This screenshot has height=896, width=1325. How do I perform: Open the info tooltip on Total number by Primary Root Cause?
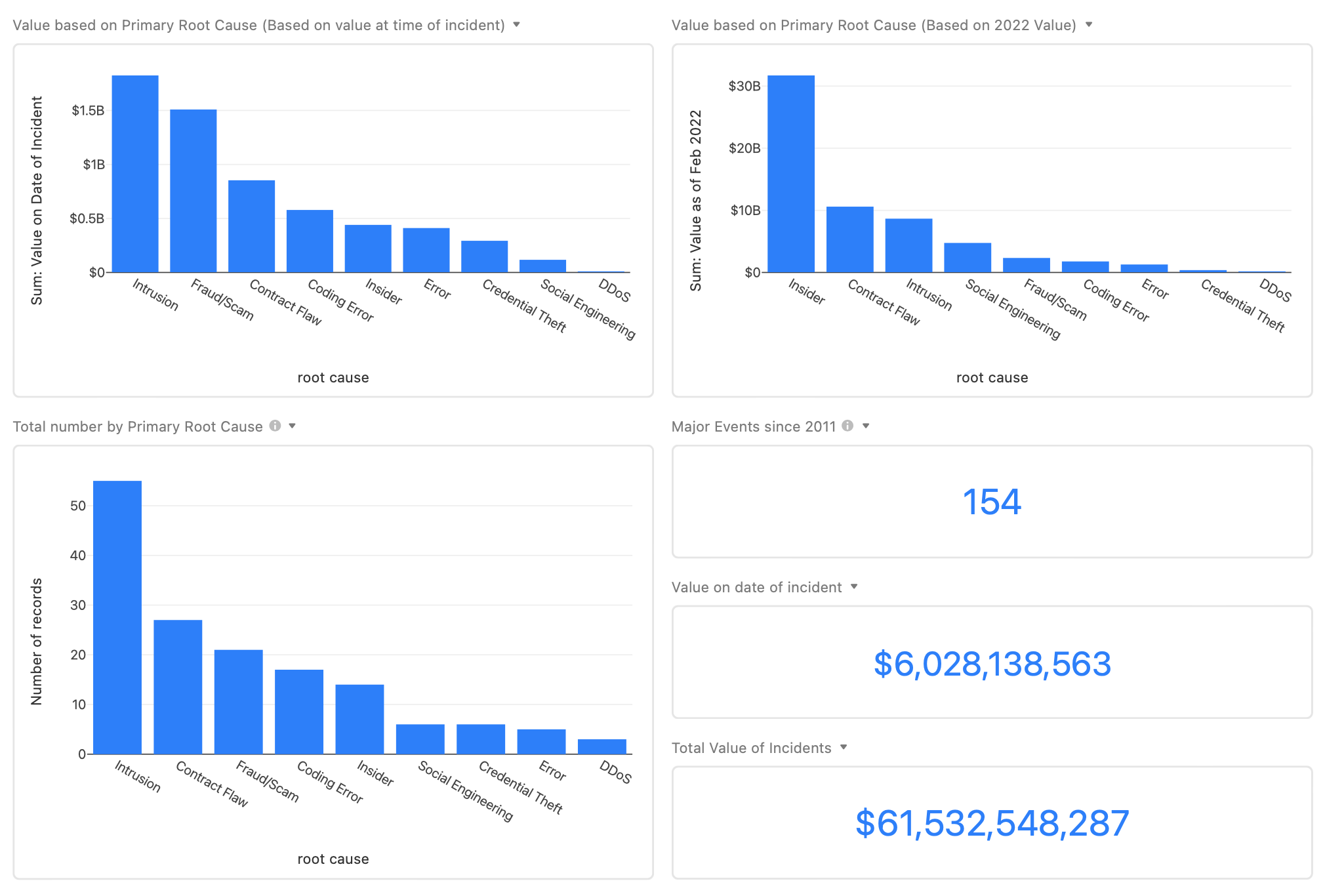pos(275,426)
